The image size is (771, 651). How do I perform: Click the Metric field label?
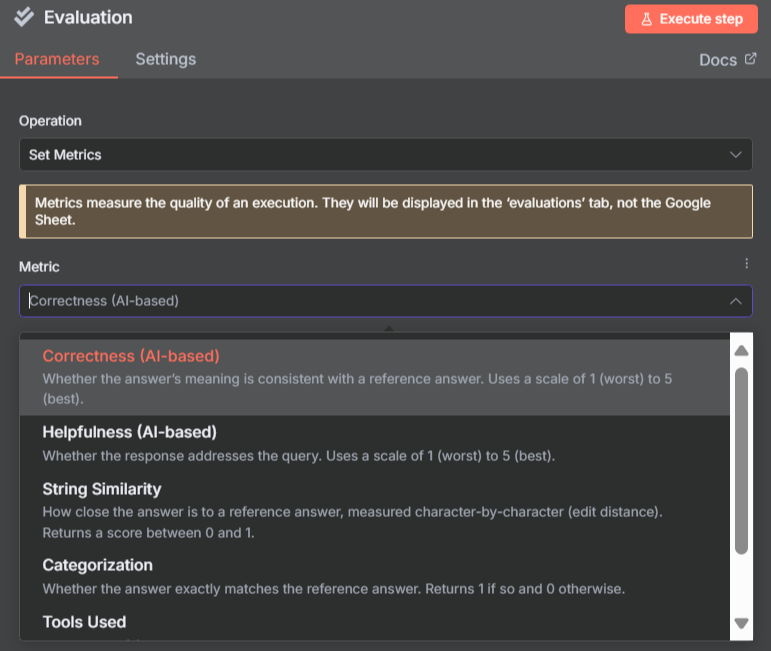(39, 267)
